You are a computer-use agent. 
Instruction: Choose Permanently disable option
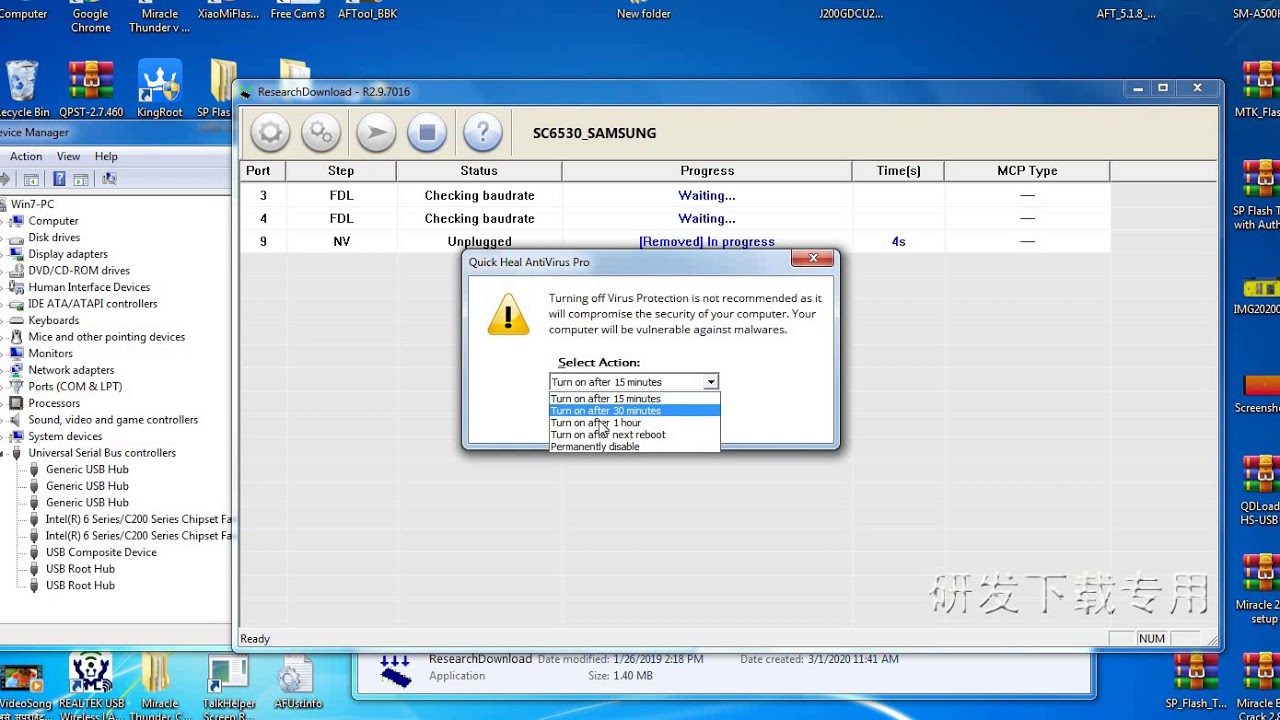tap(634, 446)
